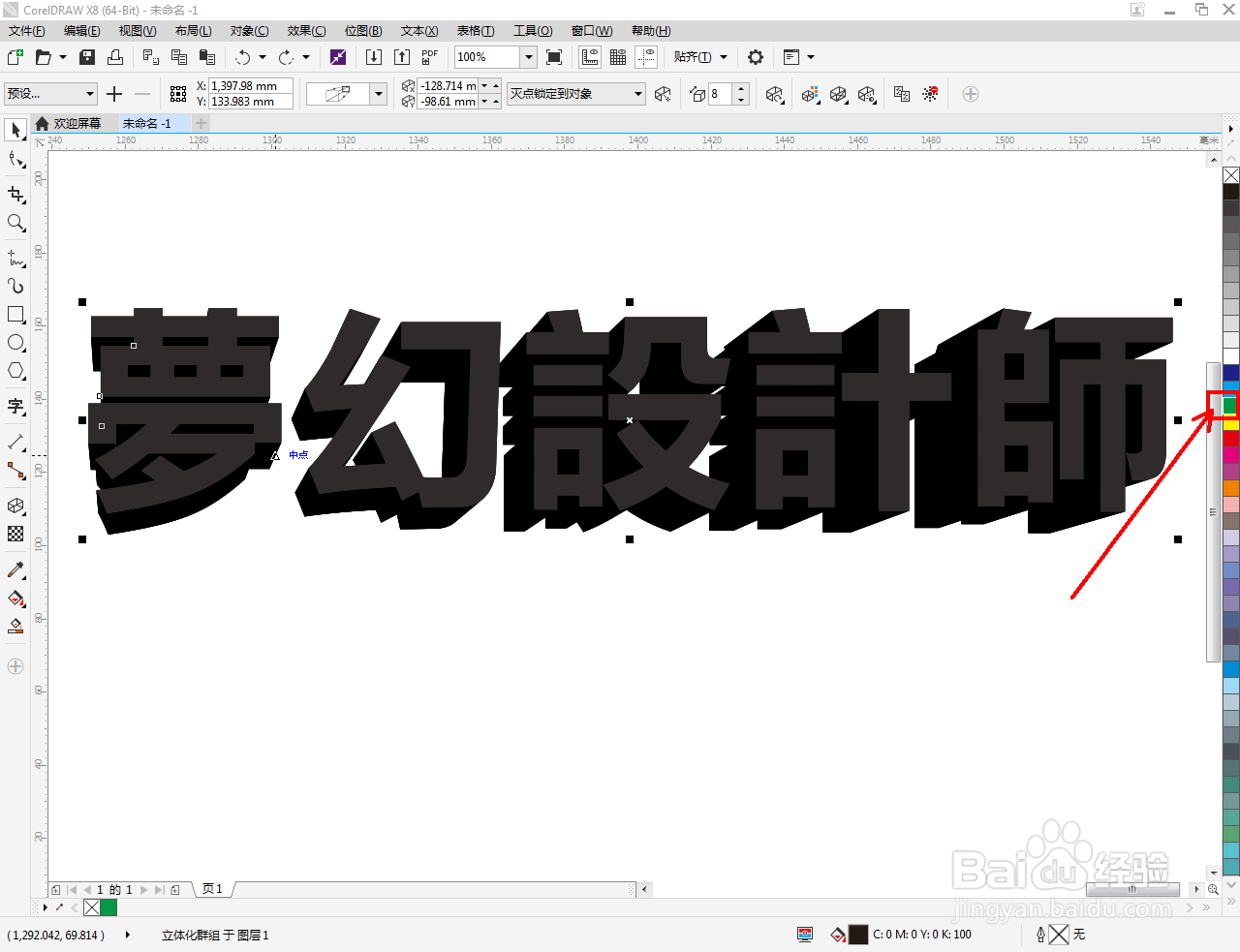Click the Export icon
Screen dimensions: 1240x952
click(402, 57)
